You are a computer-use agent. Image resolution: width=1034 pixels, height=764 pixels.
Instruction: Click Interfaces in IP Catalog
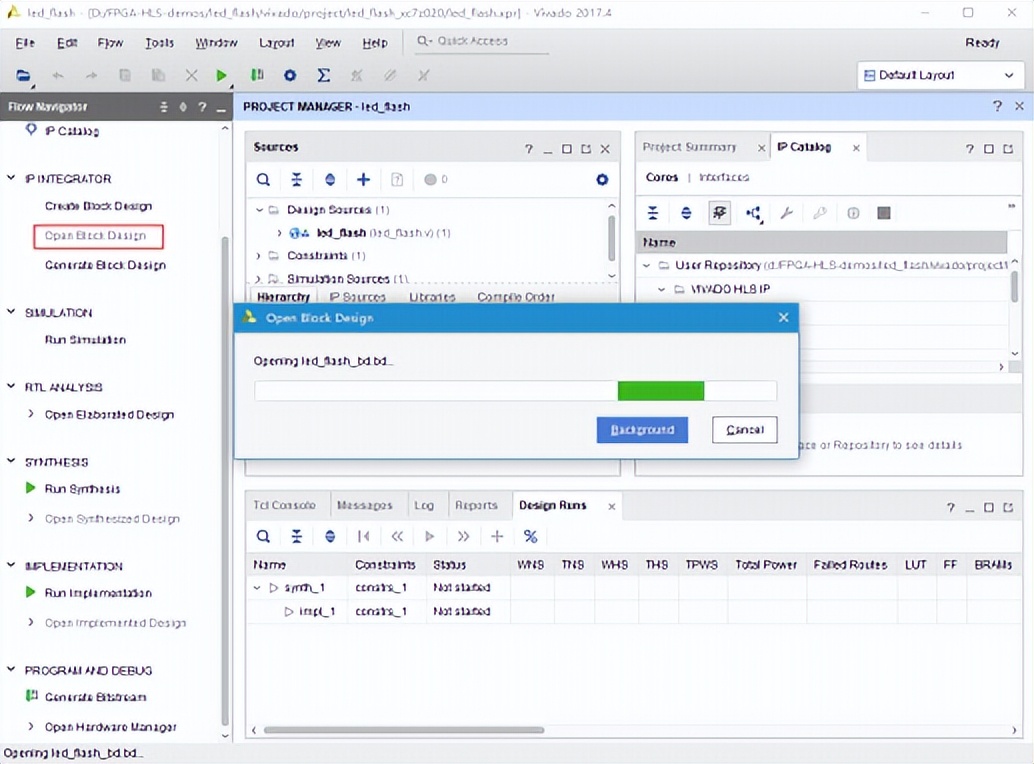[723, 177]
